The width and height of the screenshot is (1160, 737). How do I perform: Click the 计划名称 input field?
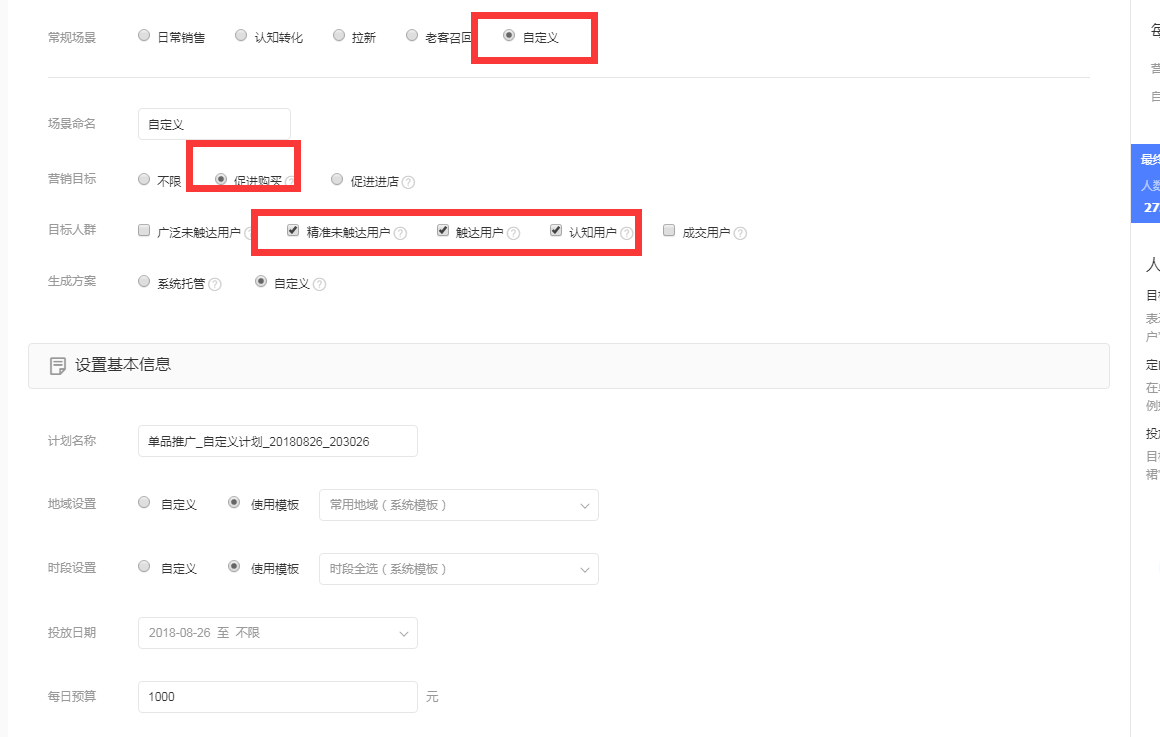[x=277, y=441]
